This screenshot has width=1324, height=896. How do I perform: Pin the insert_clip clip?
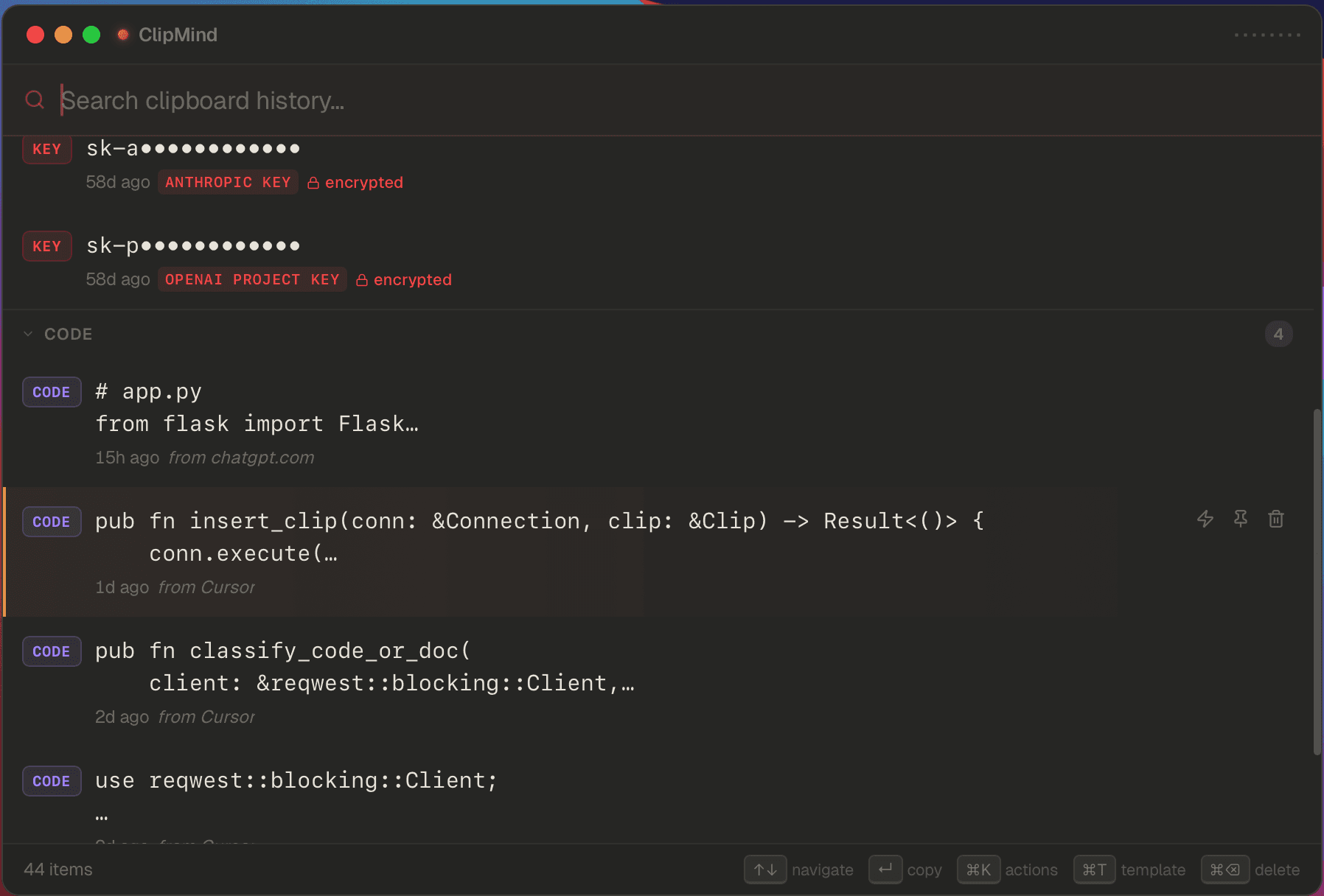[x=1241, y=519]
